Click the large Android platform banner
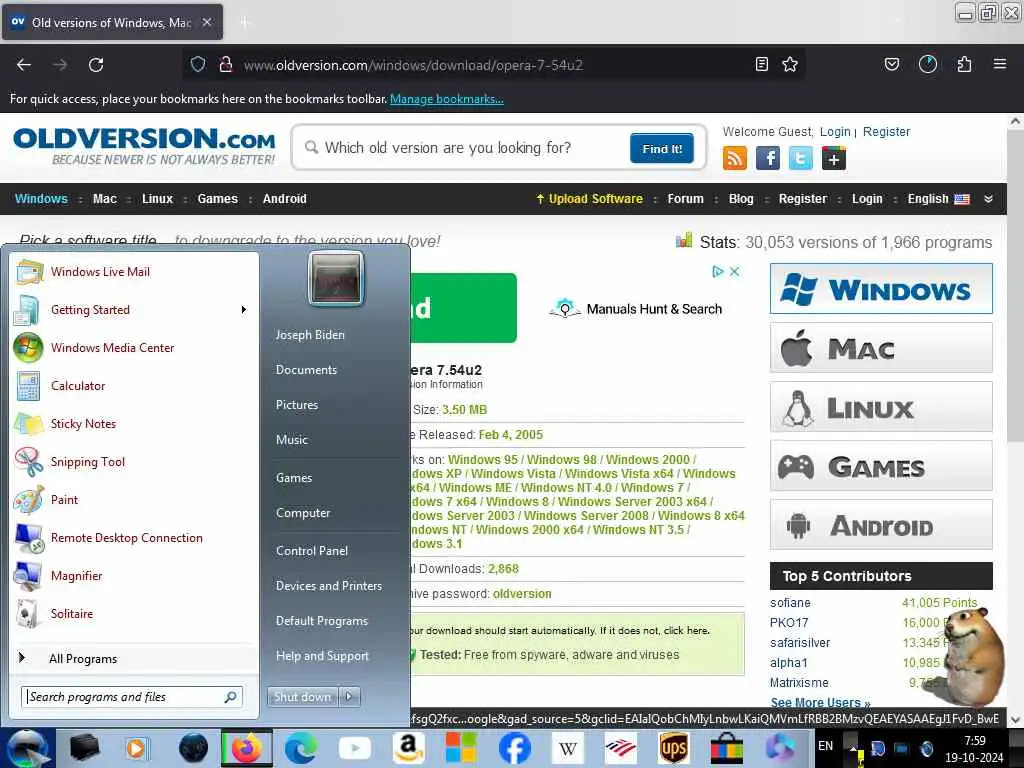1024x768 pixels. click(x=881, y=525)
